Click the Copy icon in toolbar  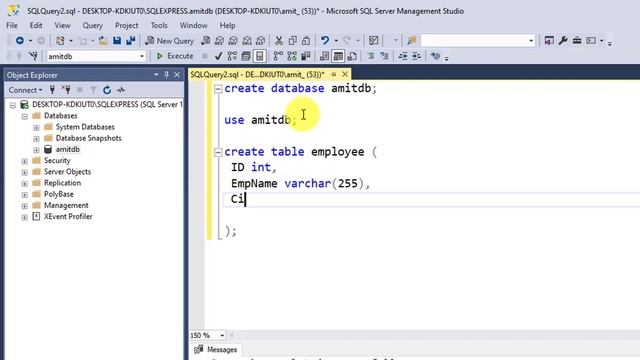[x=293, y=40]
